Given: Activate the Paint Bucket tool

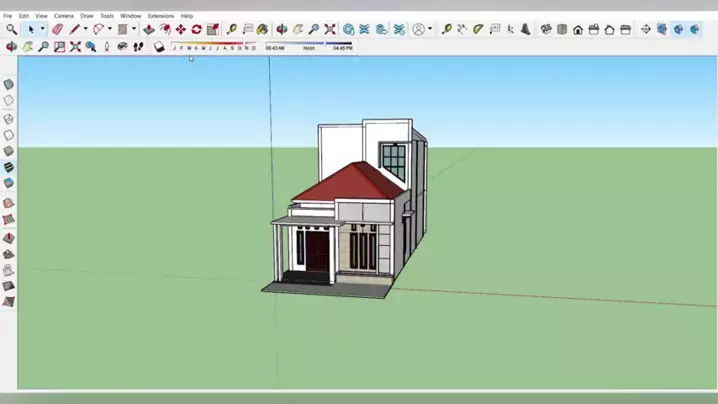Looking at the screenshot, I should [x=262, y=30].
